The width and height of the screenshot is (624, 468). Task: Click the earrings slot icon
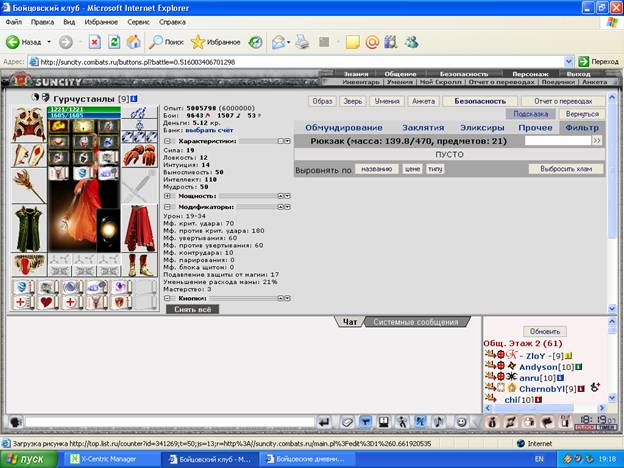[x=139, y=113]
